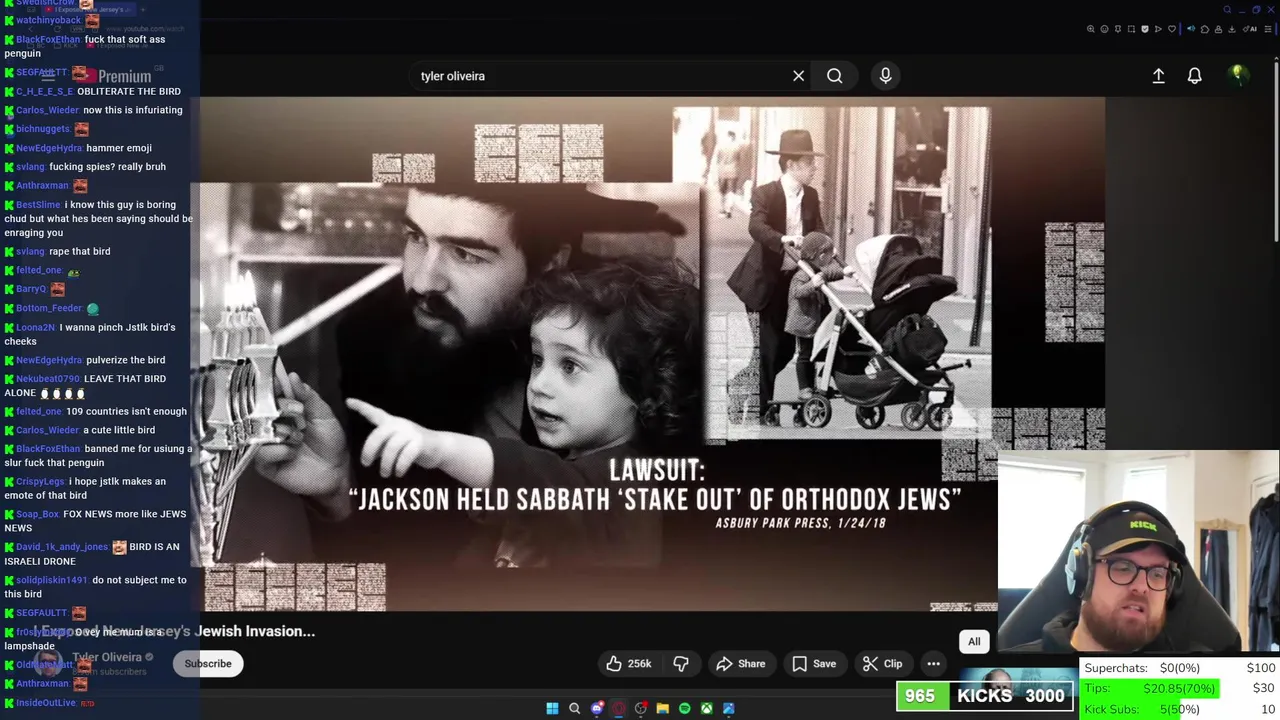Click the YouTube Premium logo

tap(112, 76)
